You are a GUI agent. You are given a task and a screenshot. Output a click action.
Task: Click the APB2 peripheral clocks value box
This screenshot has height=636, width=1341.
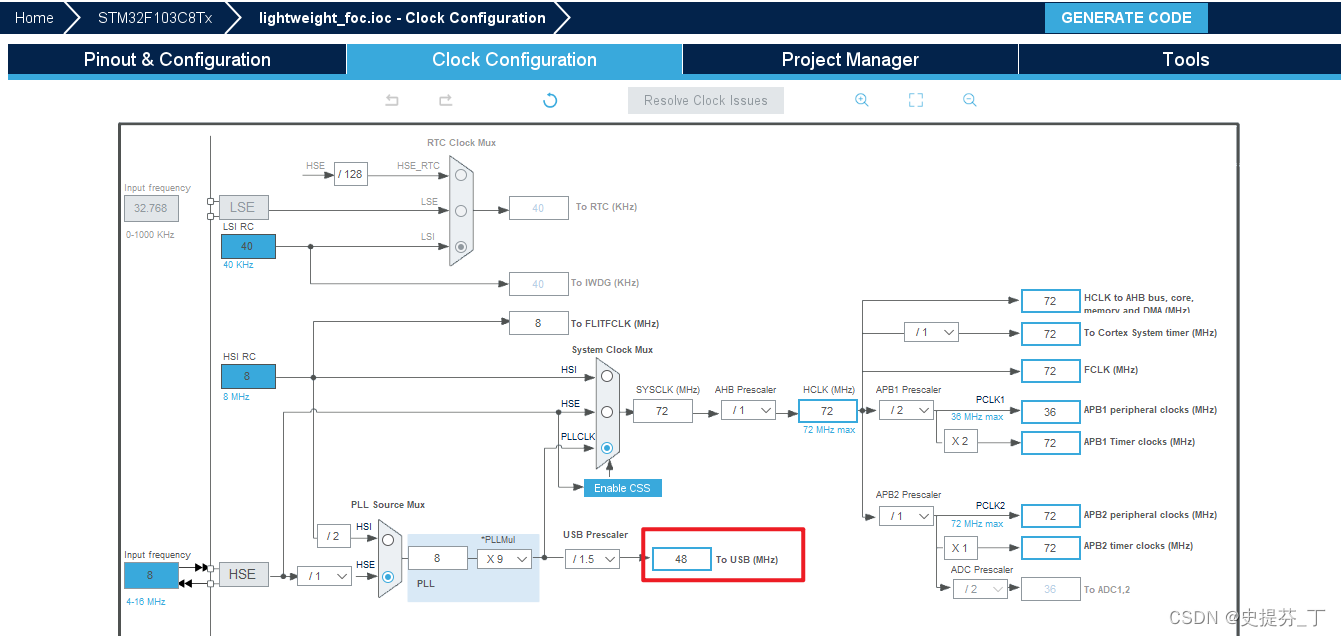(x=1050, y=516)
